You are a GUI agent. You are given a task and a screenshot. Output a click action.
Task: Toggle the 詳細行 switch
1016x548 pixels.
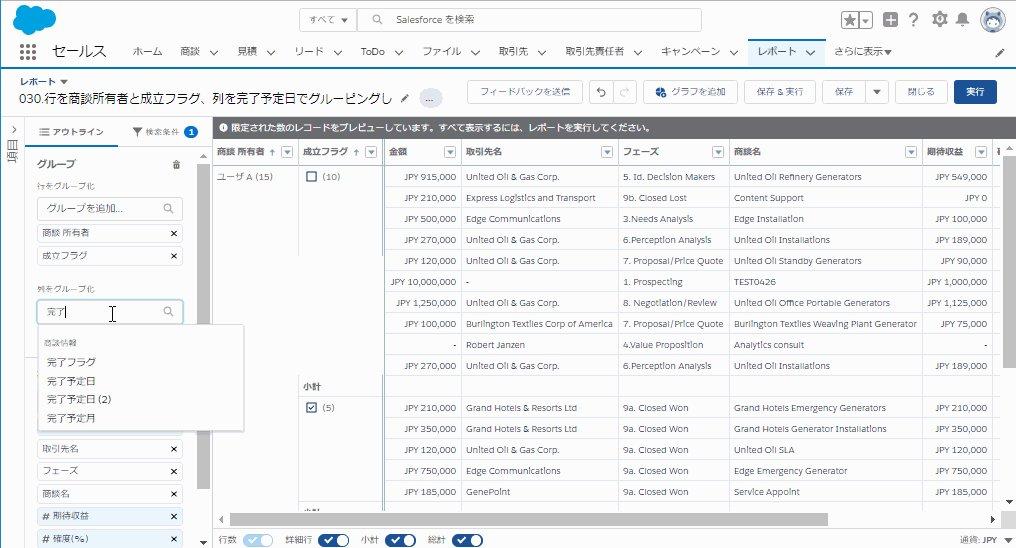tap(333, 540)
